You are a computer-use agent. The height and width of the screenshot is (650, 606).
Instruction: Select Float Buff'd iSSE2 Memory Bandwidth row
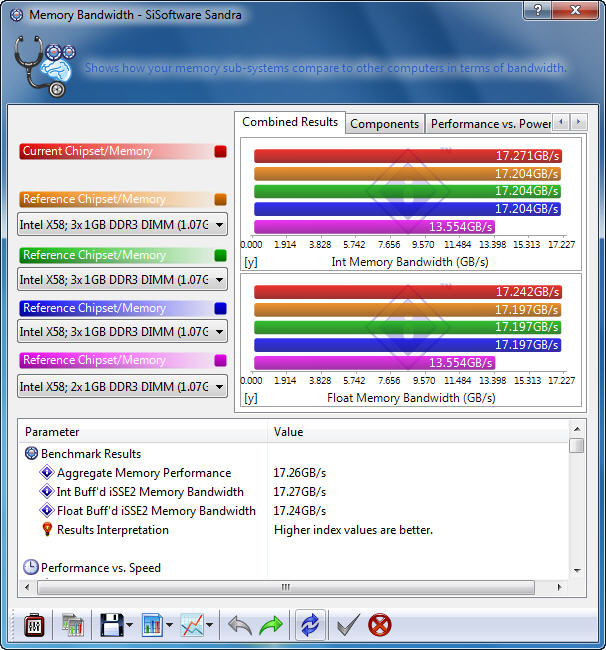pyautogui.click(x=293, y=511)
